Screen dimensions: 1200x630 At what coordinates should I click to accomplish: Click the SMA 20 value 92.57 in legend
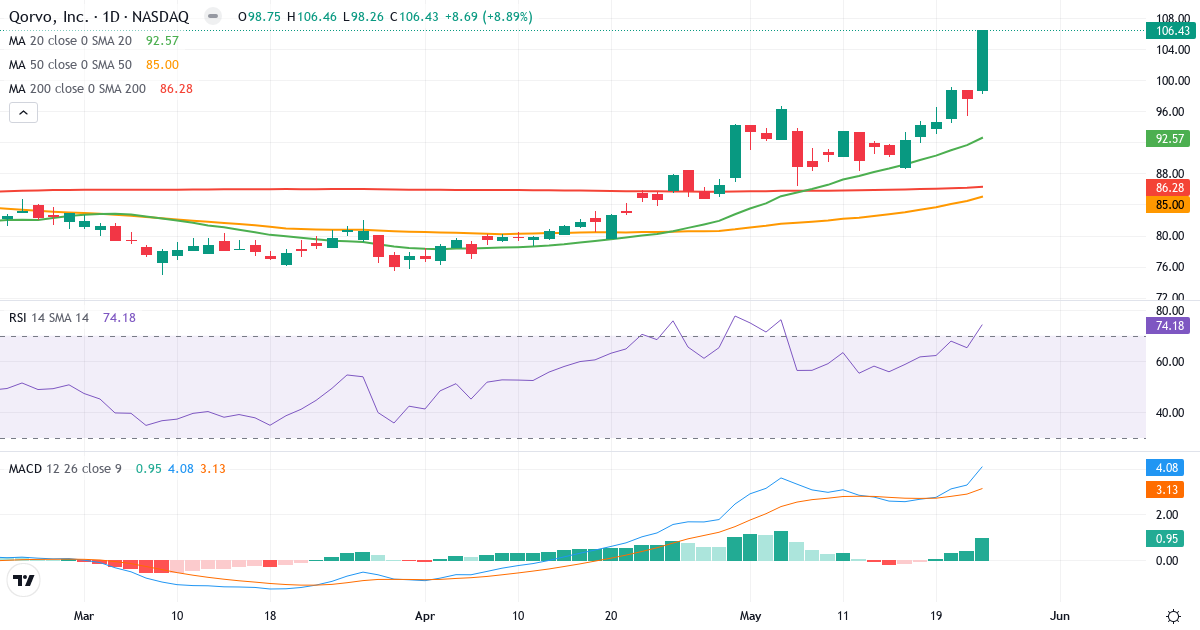(x=162, y=41)
